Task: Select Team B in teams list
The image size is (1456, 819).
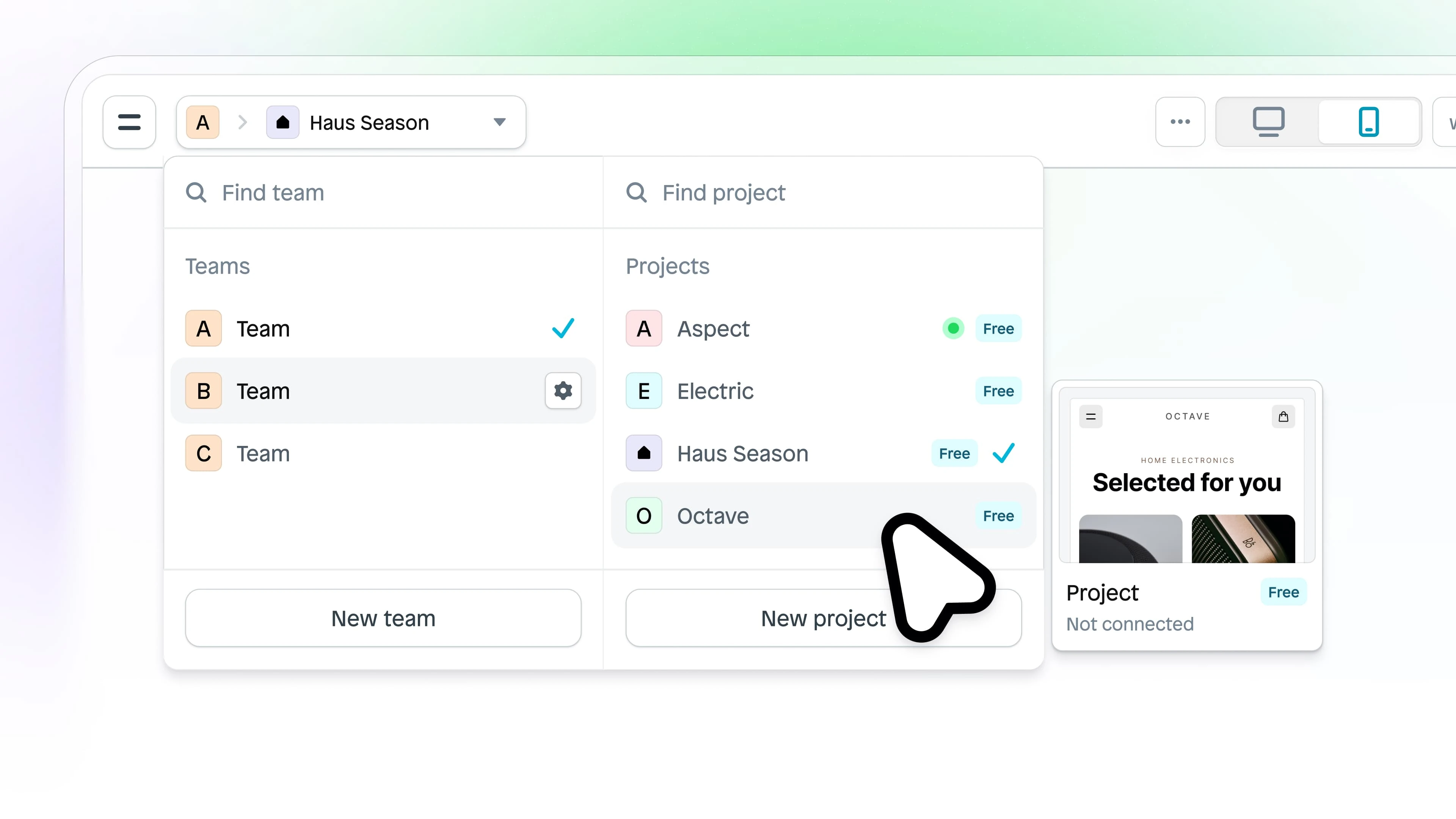Action: pyautogui.click(x=383, y=391)
